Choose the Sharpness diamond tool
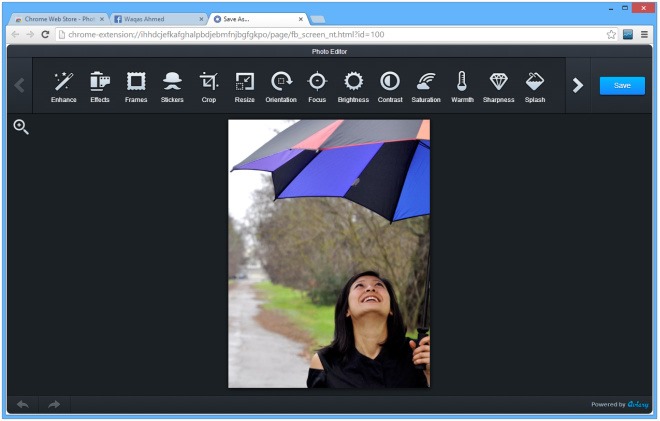Screen dimensions: 660x421 pos(498,85)
